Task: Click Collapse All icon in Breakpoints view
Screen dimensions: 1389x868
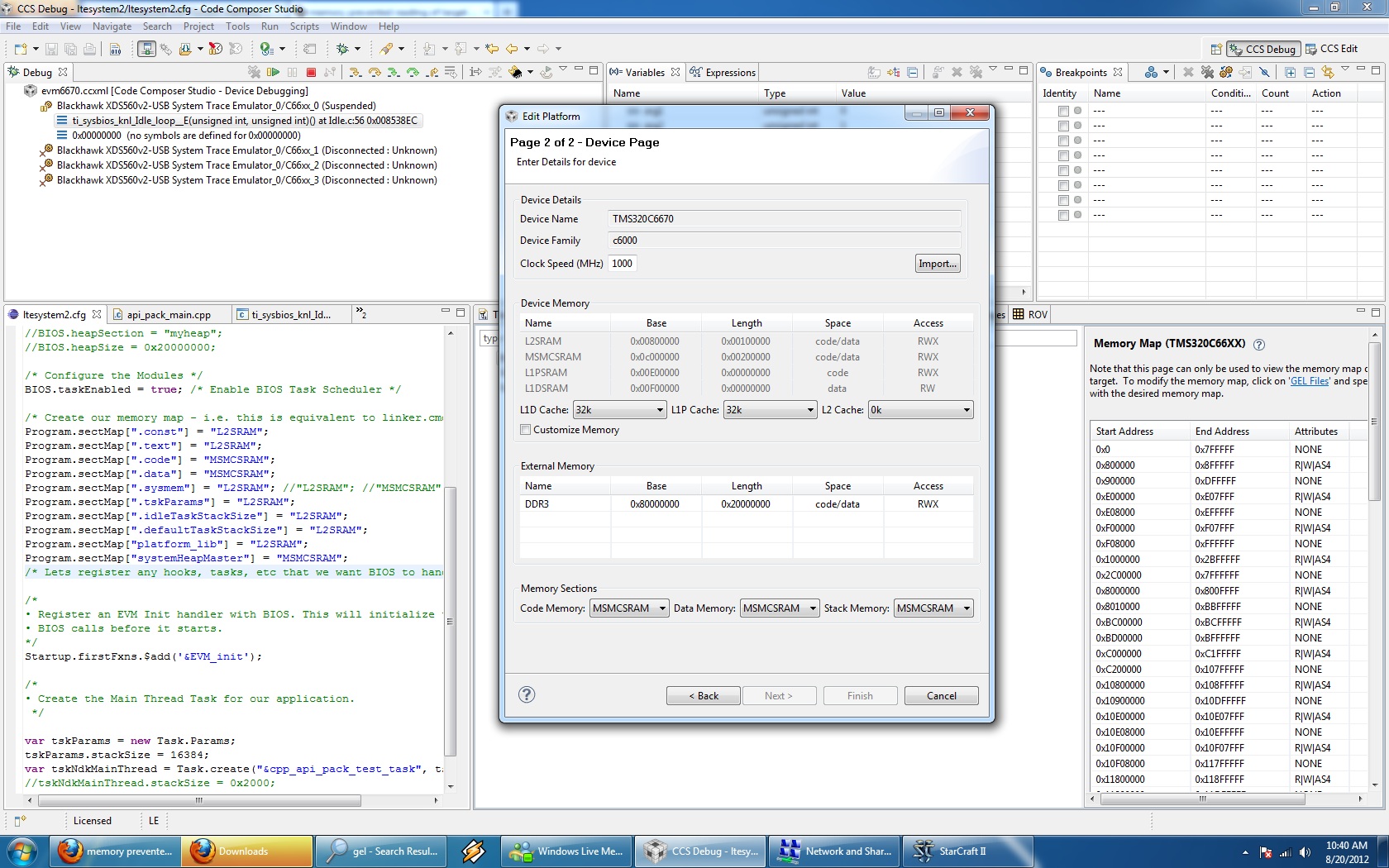Action: [x=1309, y=72]
